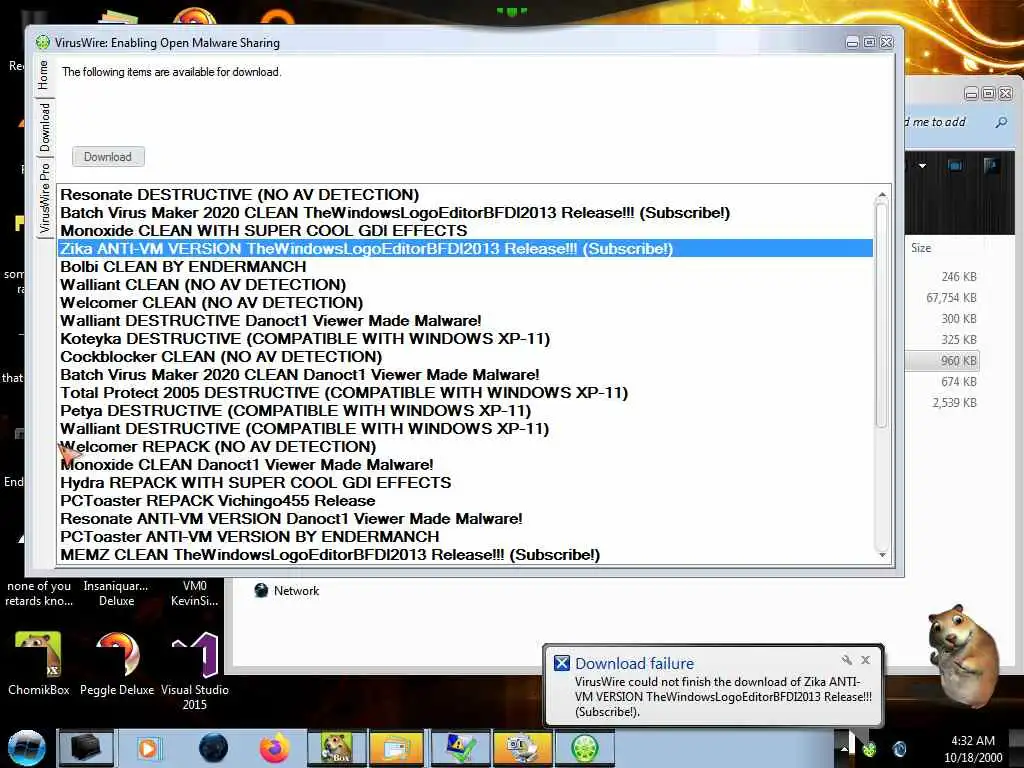1024x768 pixels.
Task: Open the camera tool taskbar button
Action: [522, 748]
